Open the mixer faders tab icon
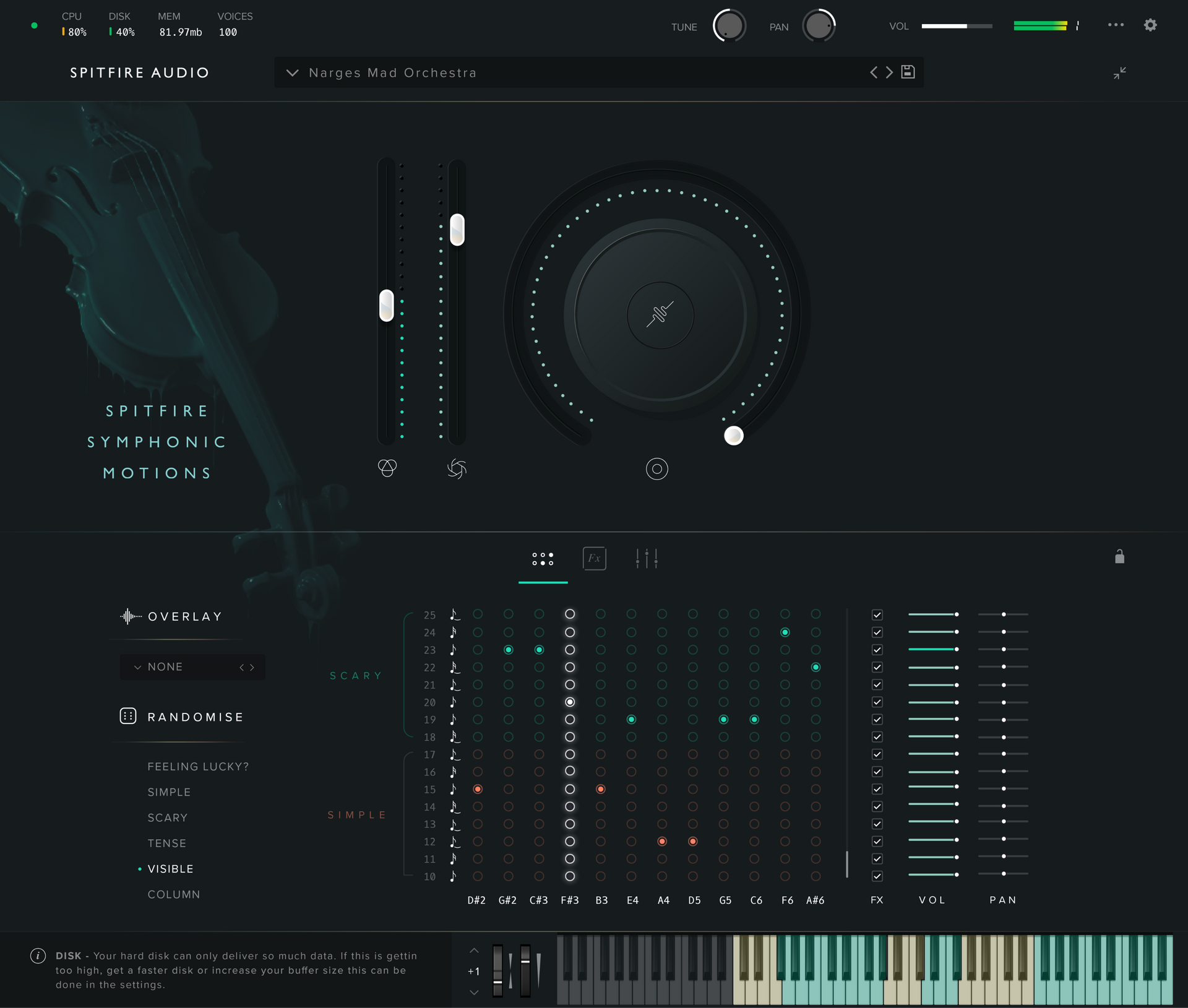 [647, 558]
